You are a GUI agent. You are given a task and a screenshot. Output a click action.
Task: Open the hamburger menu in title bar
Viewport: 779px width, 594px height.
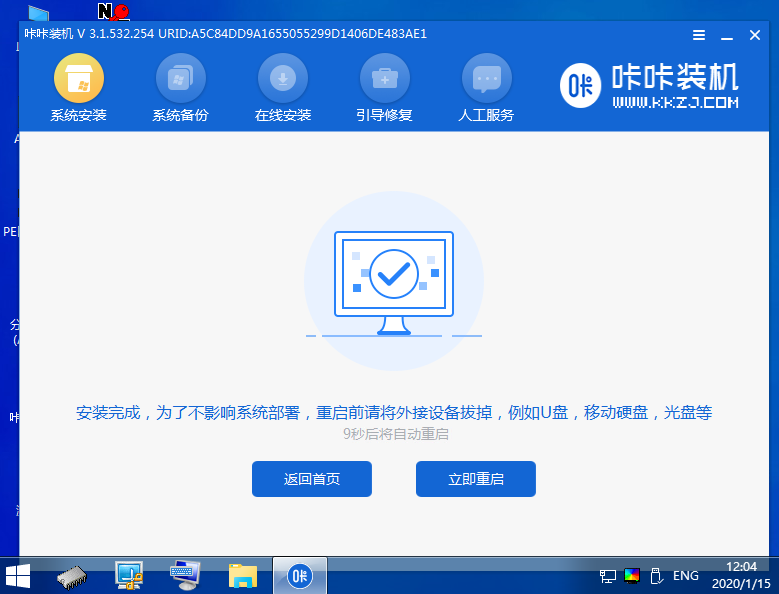pyautogui.click(x=699, y=35)
